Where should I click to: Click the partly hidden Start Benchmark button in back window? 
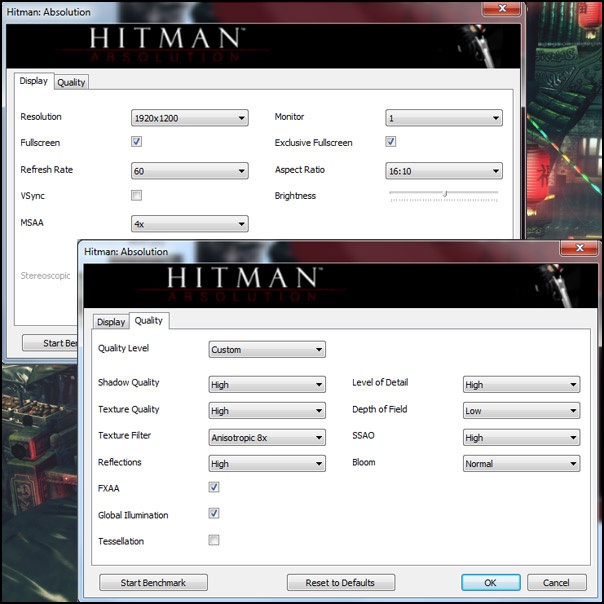pos(50,343)
